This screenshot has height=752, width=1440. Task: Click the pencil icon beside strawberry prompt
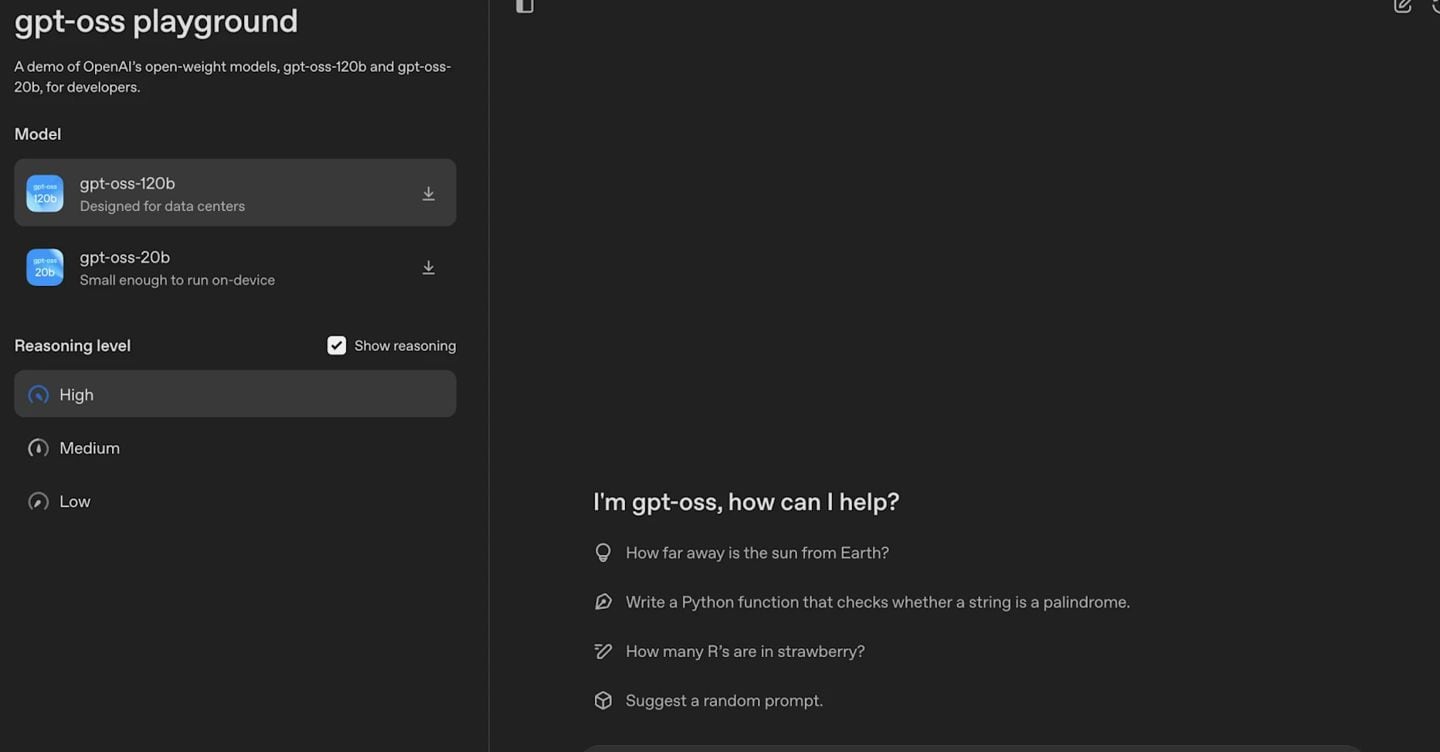603,652
